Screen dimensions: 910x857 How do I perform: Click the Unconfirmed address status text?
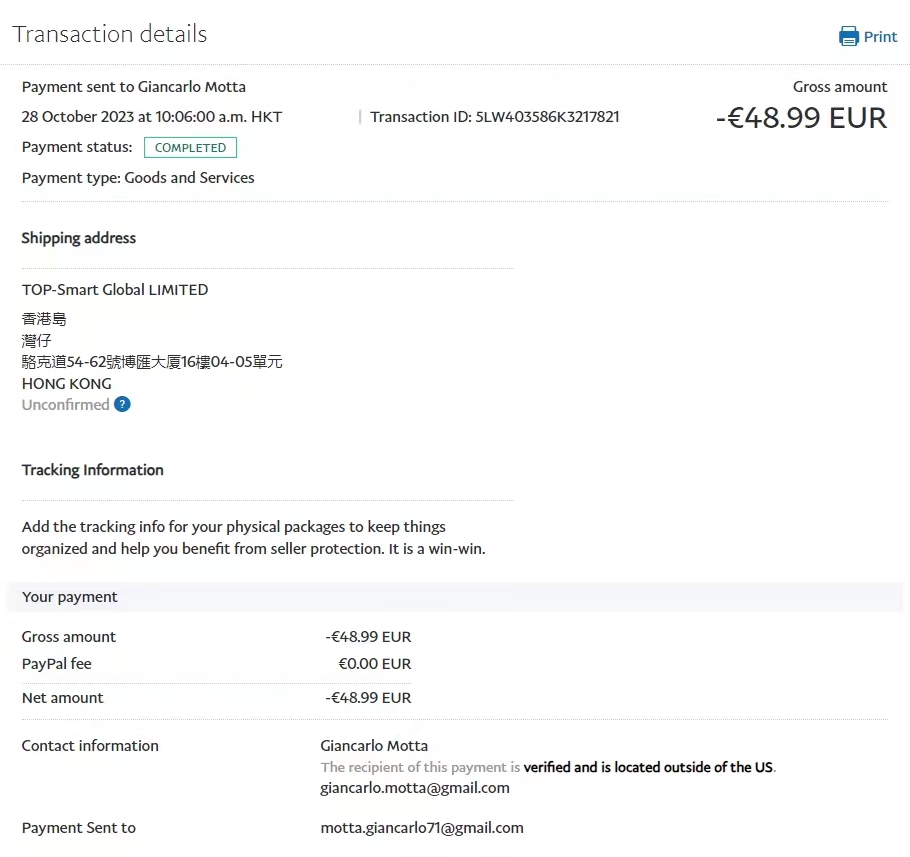[x=66, y=405]
